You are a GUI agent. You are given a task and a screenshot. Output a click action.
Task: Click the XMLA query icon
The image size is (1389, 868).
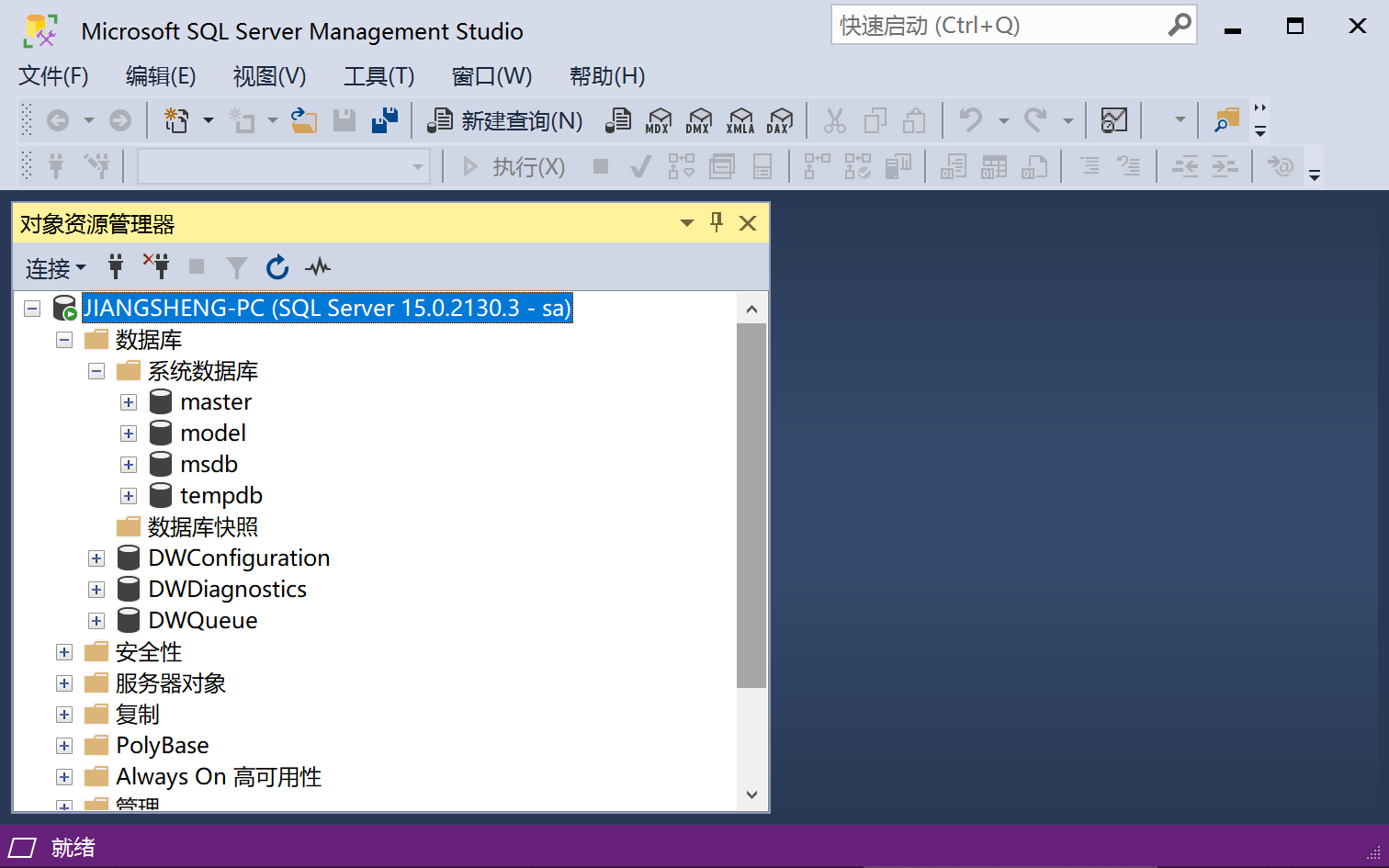tap(740, 120)
